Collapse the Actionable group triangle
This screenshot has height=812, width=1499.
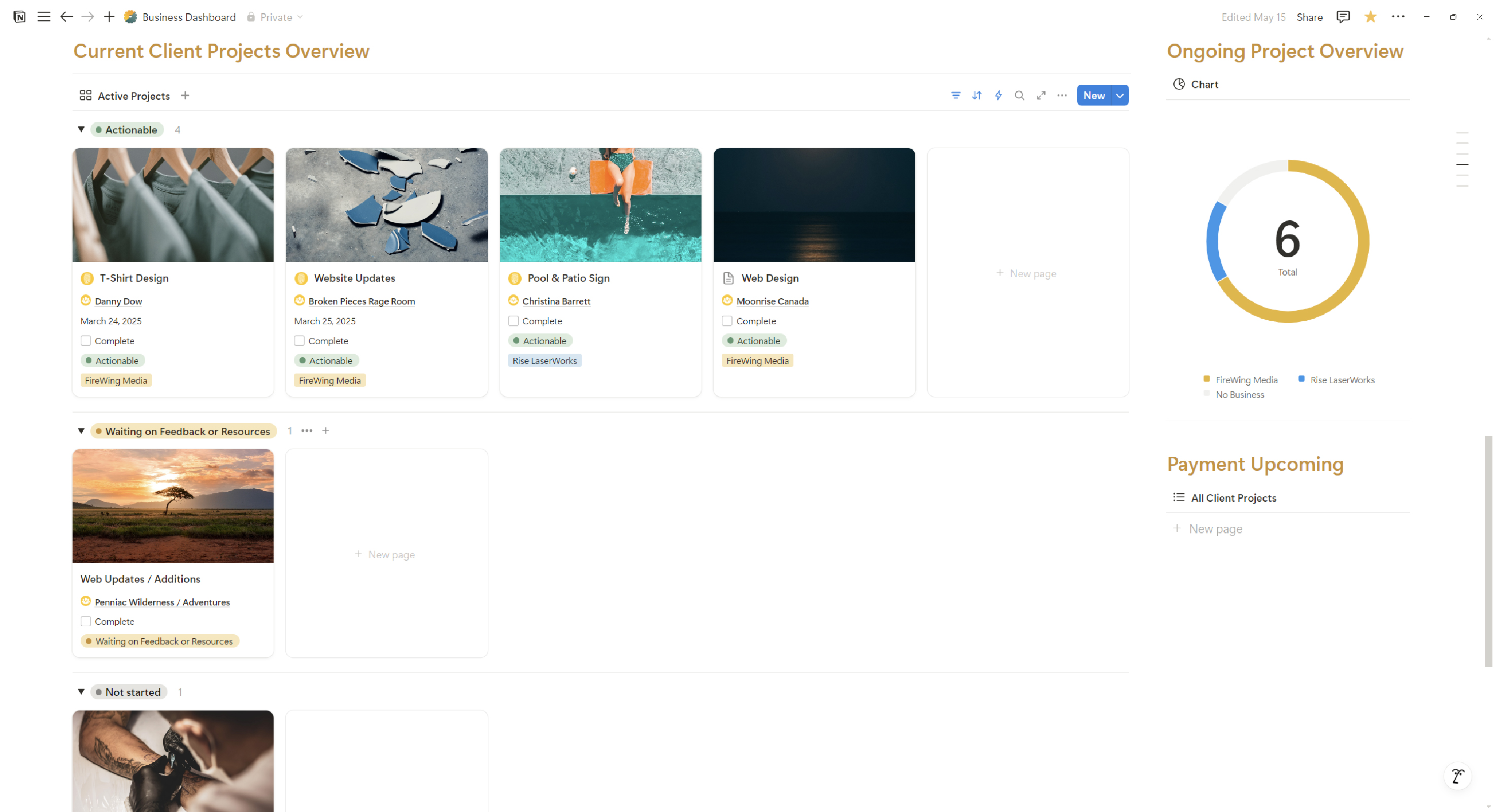[x=81, y=129]
